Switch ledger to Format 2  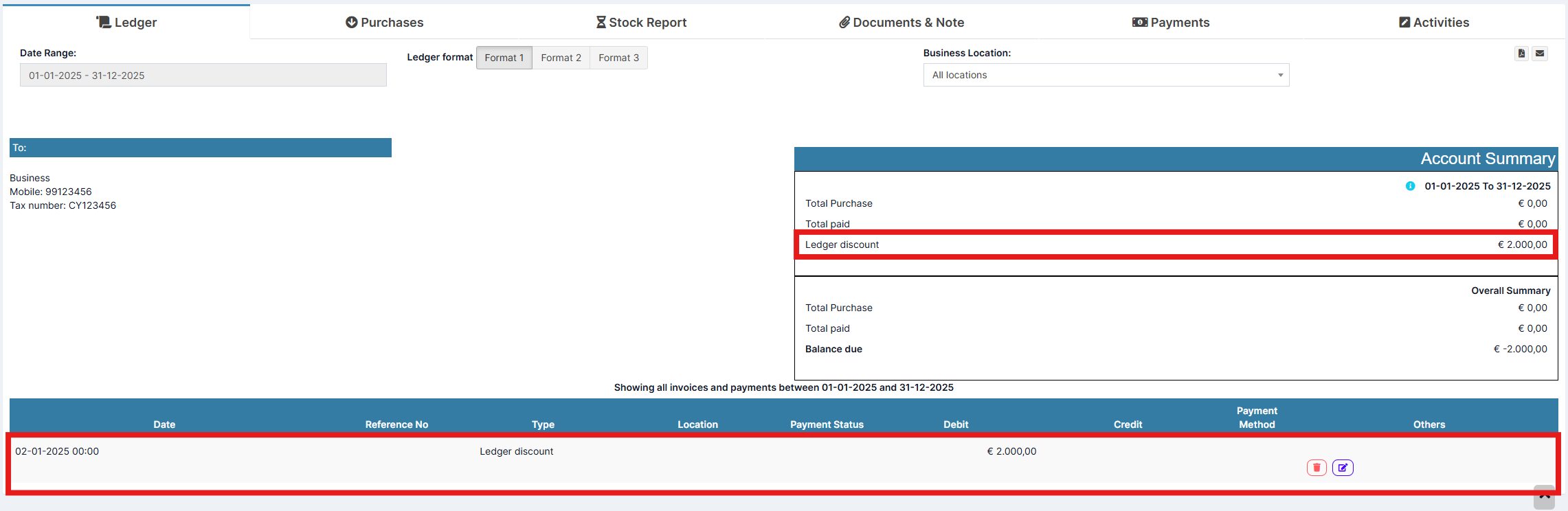tap(561, 58)
